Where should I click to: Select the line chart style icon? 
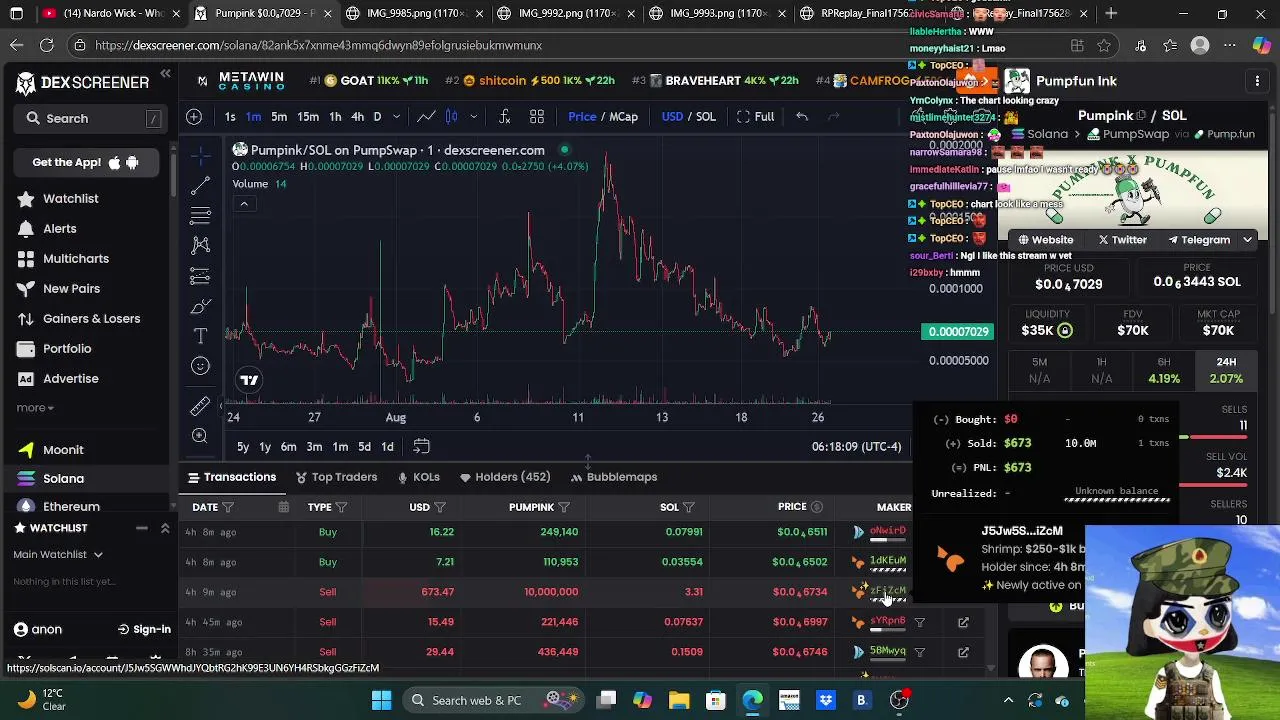tap(426, 117)
